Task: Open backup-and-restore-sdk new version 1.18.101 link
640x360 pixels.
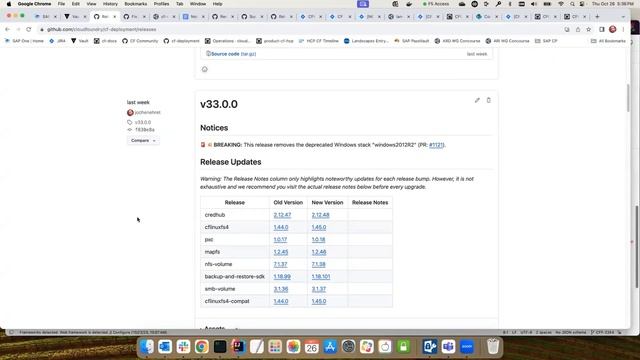Action: click(321, 277)
